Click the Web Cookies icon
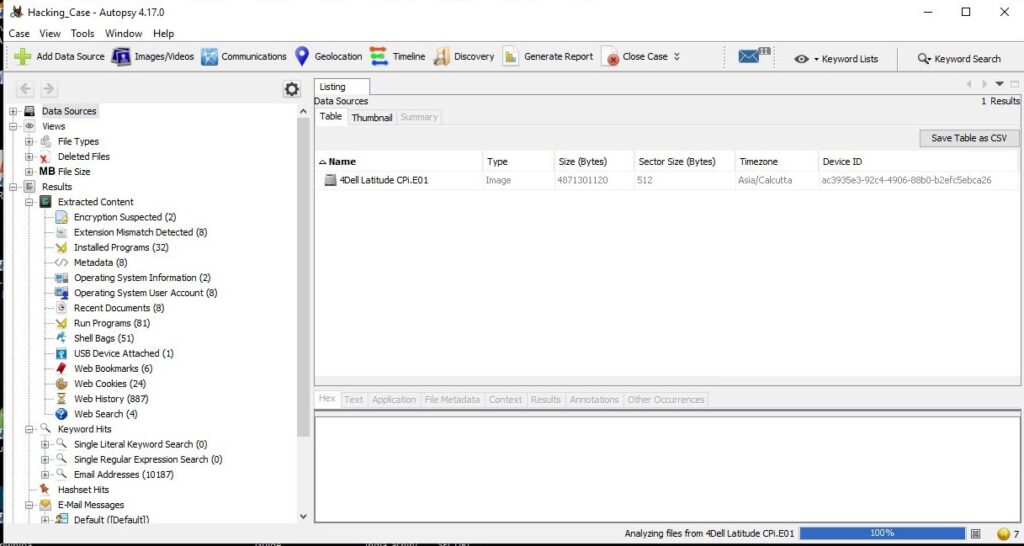This screenshot has width=1024, height=546. click(61, 384)
